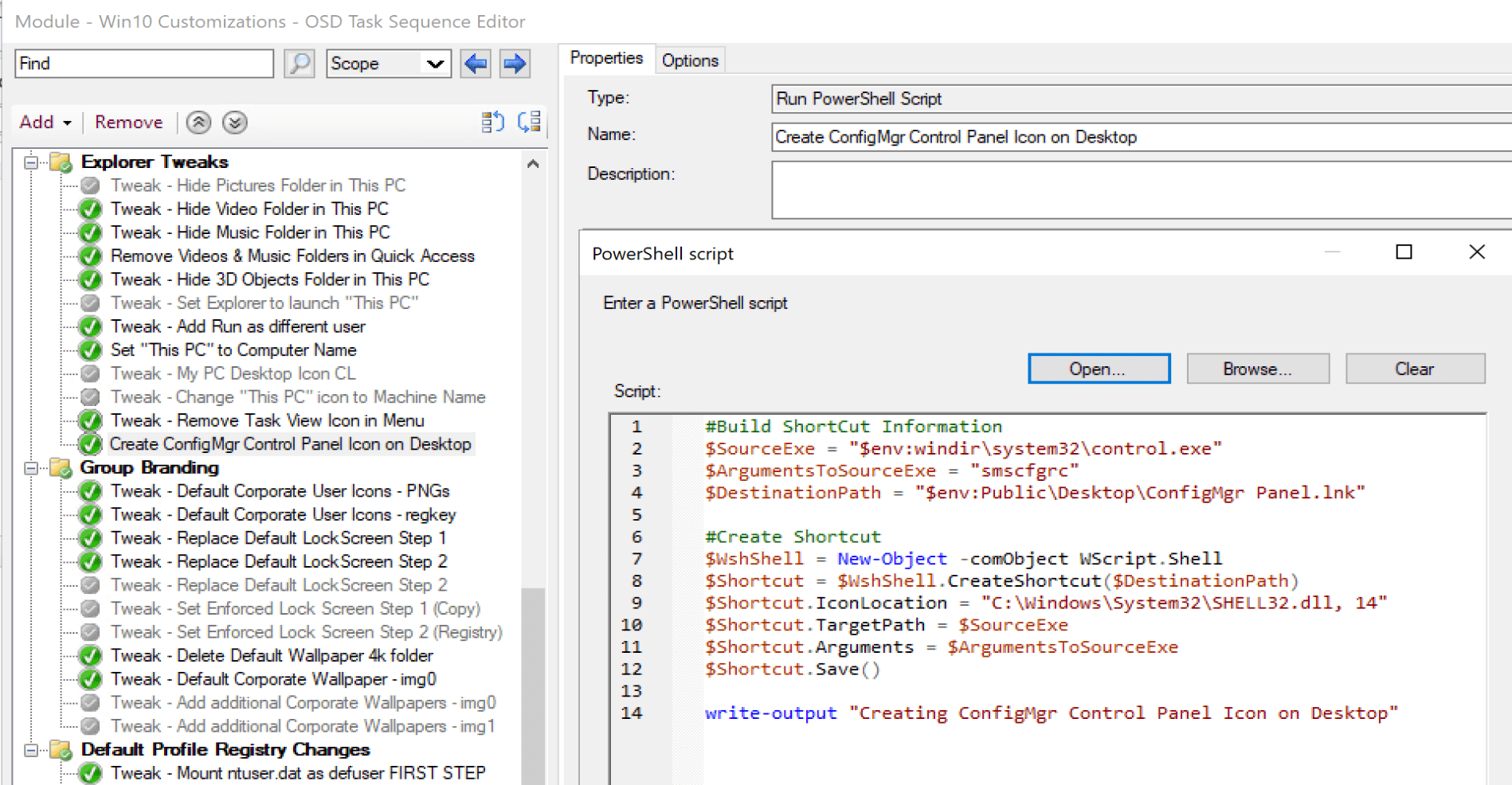1512x785 pixels.
Task: Click the green check beside Default Corporate Wallpaper img0
Action: click(x=89, y=679)
